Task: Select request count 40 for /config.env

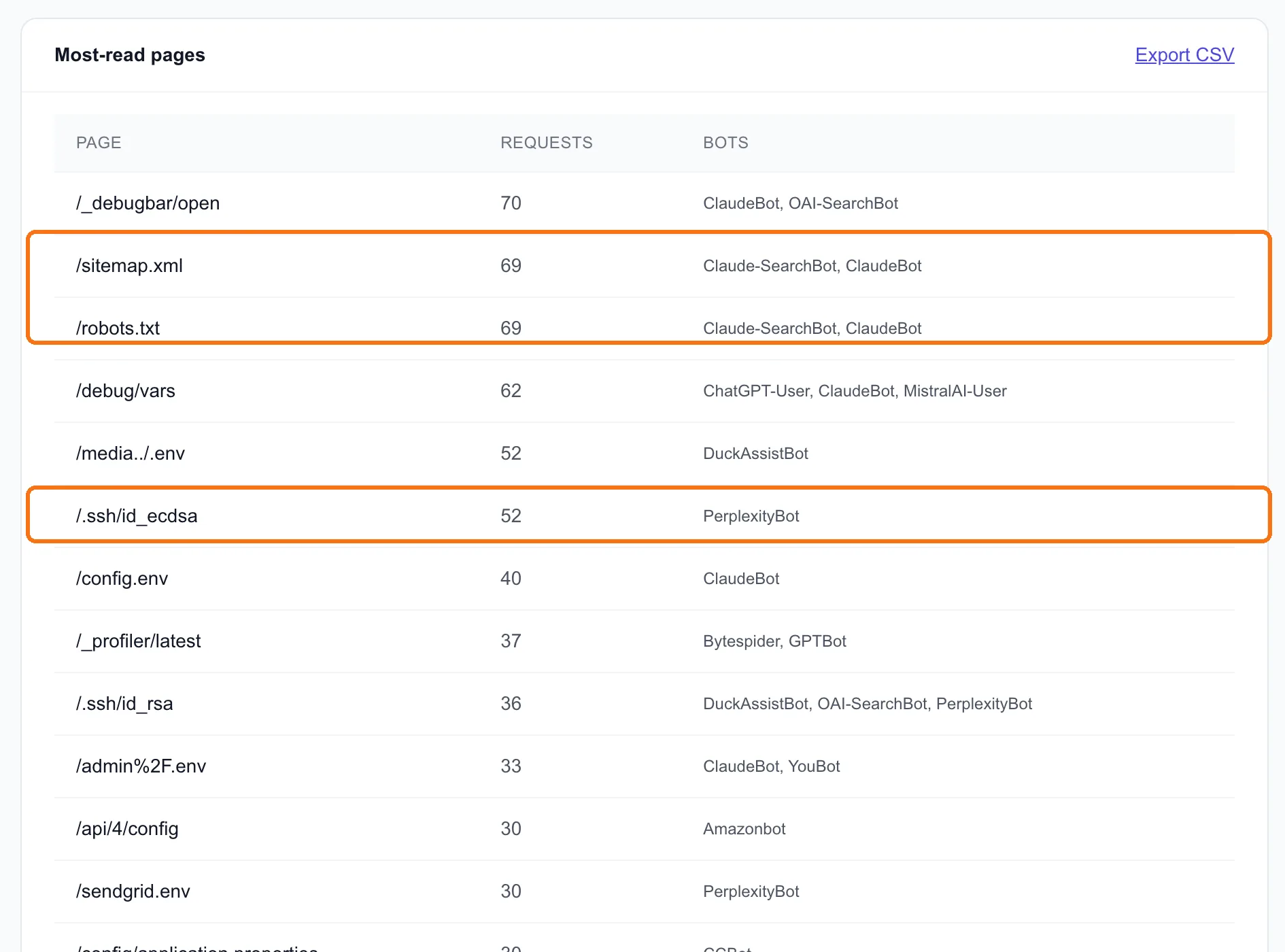Action: [x=511, y=579]
